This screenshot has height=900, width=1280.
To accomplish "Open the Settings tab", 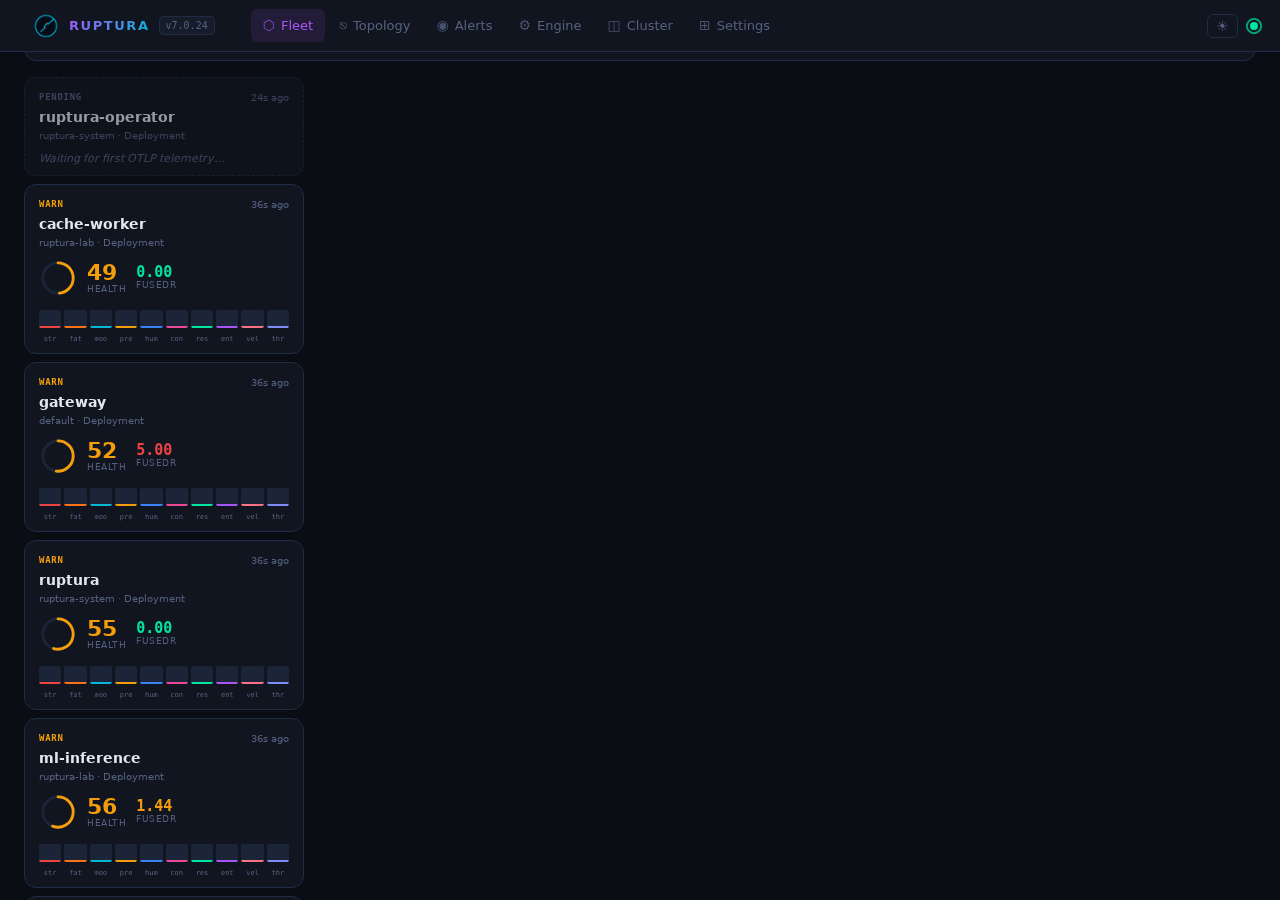I will click(734, 26).
